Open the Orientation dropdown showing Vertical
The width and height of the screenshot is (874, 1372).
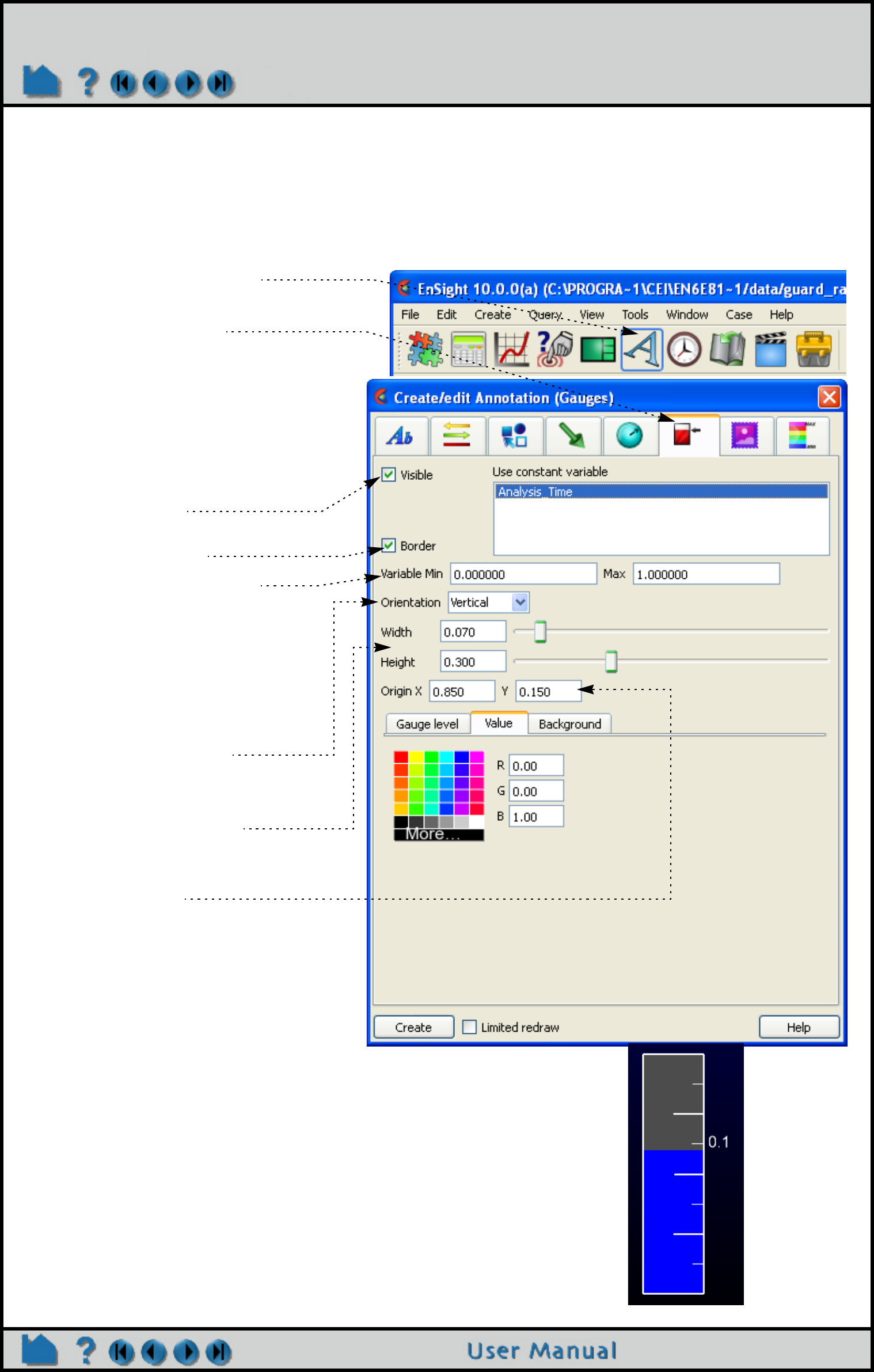pyautogui.click(x=489, y=602)
